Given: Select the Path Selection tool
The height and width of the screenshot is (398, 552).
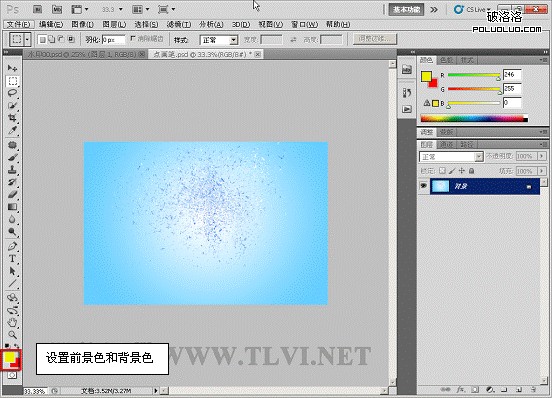Looking at the screenshot, I should point(12,271).
